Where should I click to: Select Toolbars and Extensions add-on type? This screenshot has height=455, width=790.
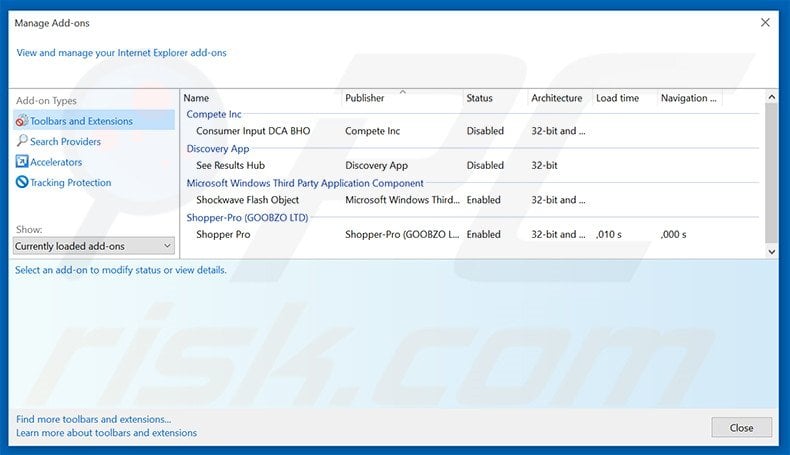[94, 121]
